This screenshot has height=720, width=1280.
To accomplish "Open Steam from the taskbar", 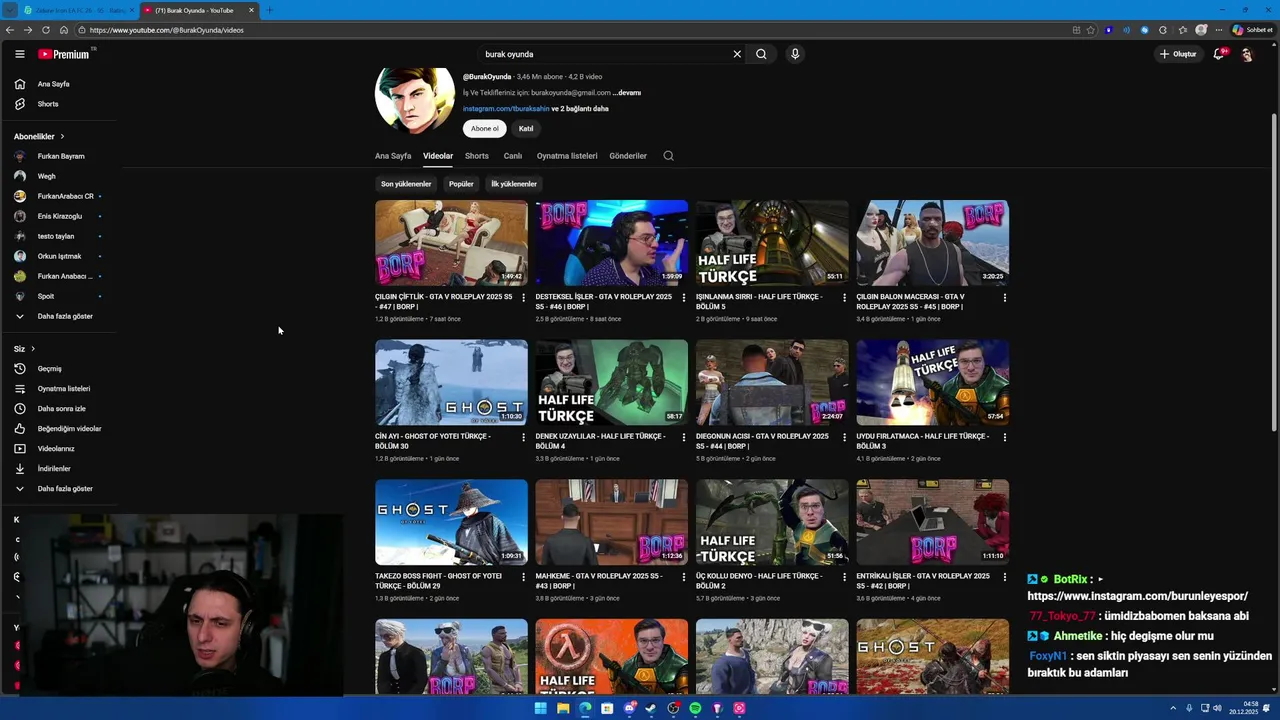I will coord(651,708).
